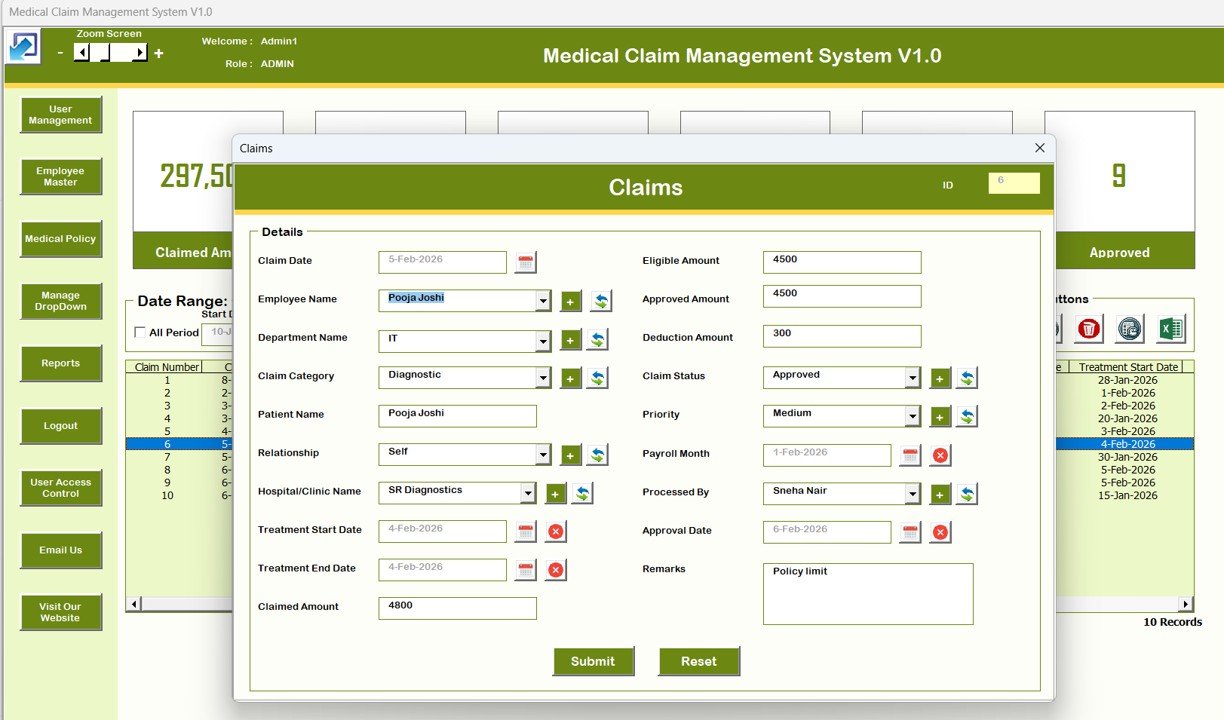Go to Reports in the sidebar
The image size is (1224, 720).
[61, 364]
